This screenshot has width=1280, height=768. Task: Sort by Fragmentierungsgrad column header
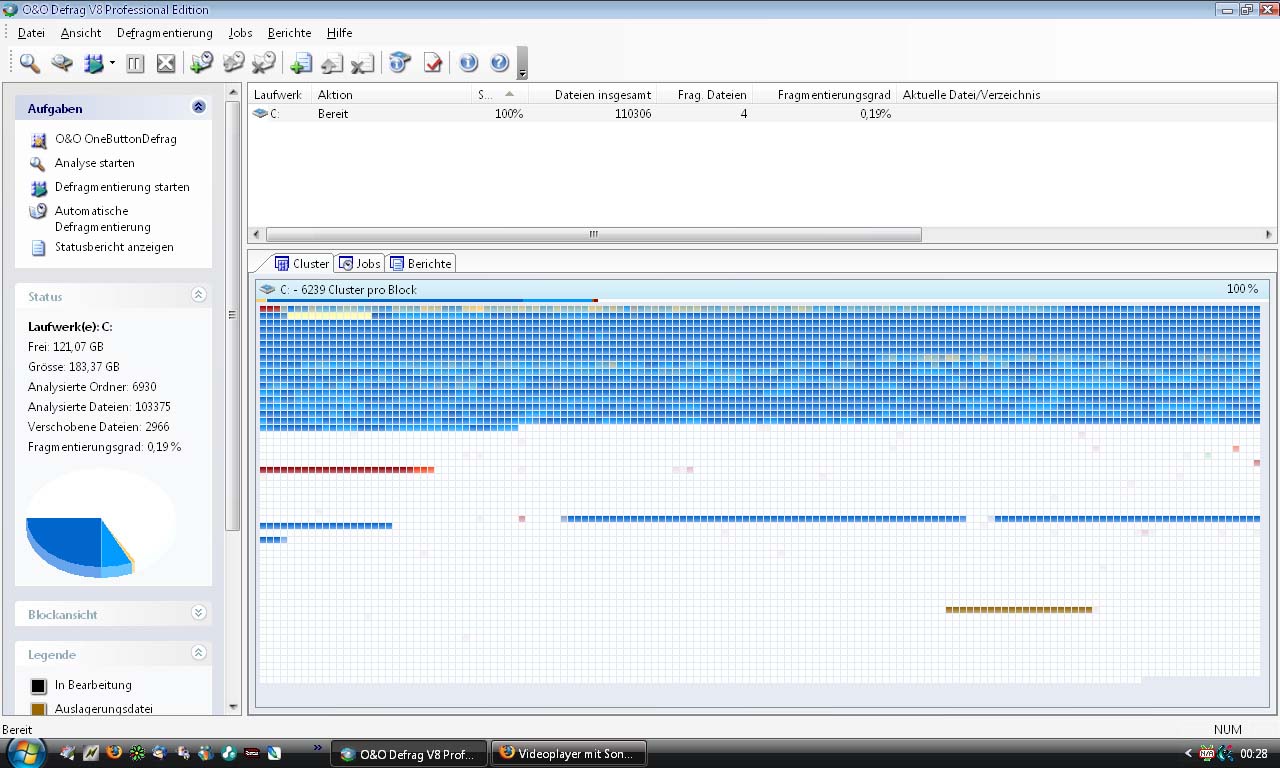click(825, 95)
